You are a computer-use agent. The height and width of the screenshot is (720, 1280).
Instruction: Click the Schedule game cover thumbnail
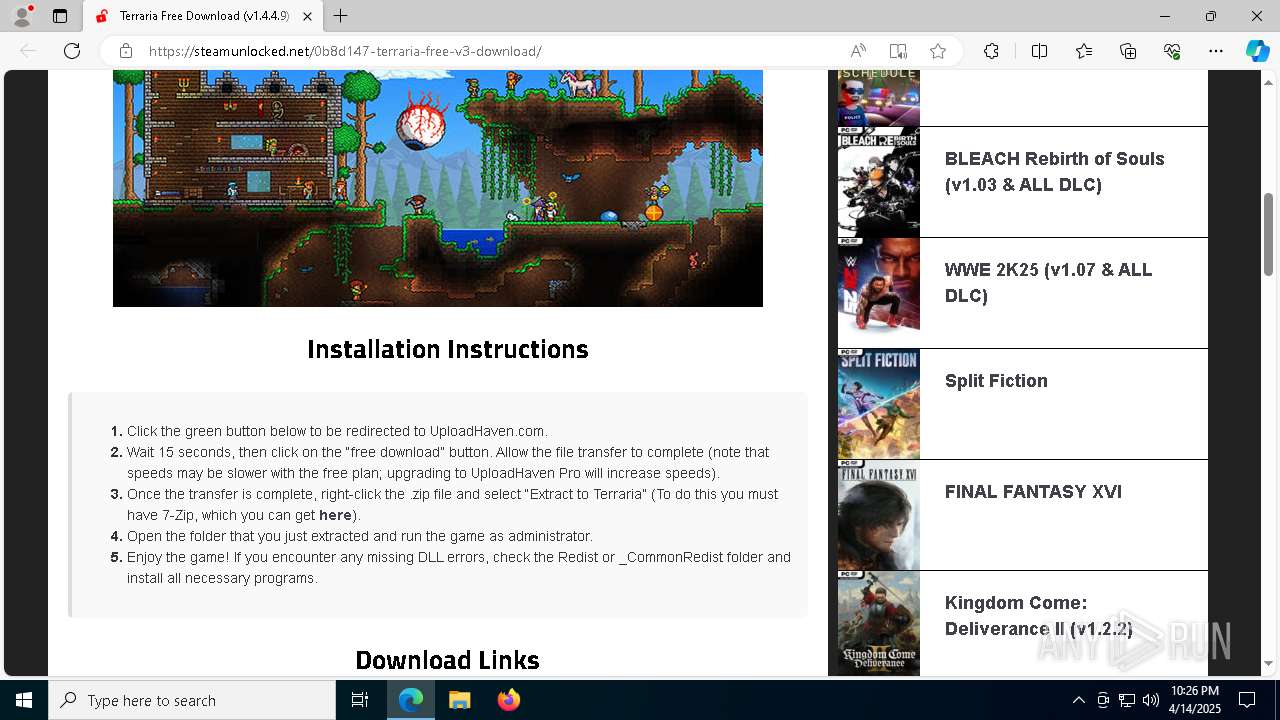coord(879,98)
